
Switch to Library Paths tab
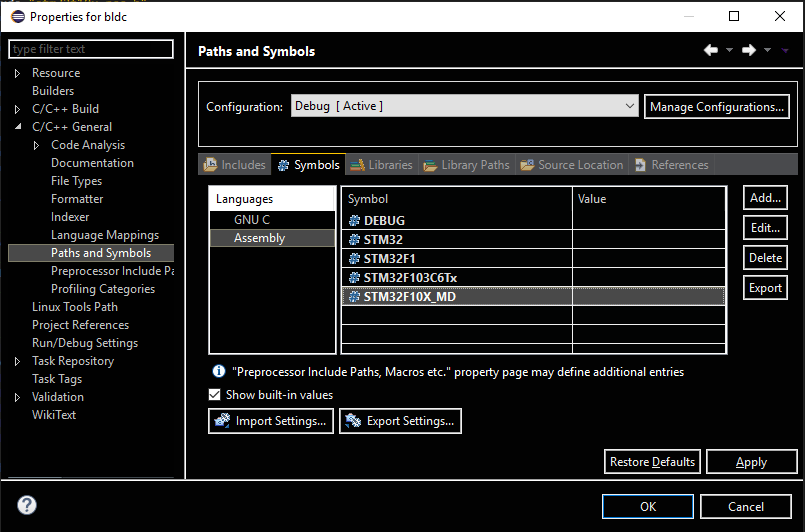coord(467,165)
